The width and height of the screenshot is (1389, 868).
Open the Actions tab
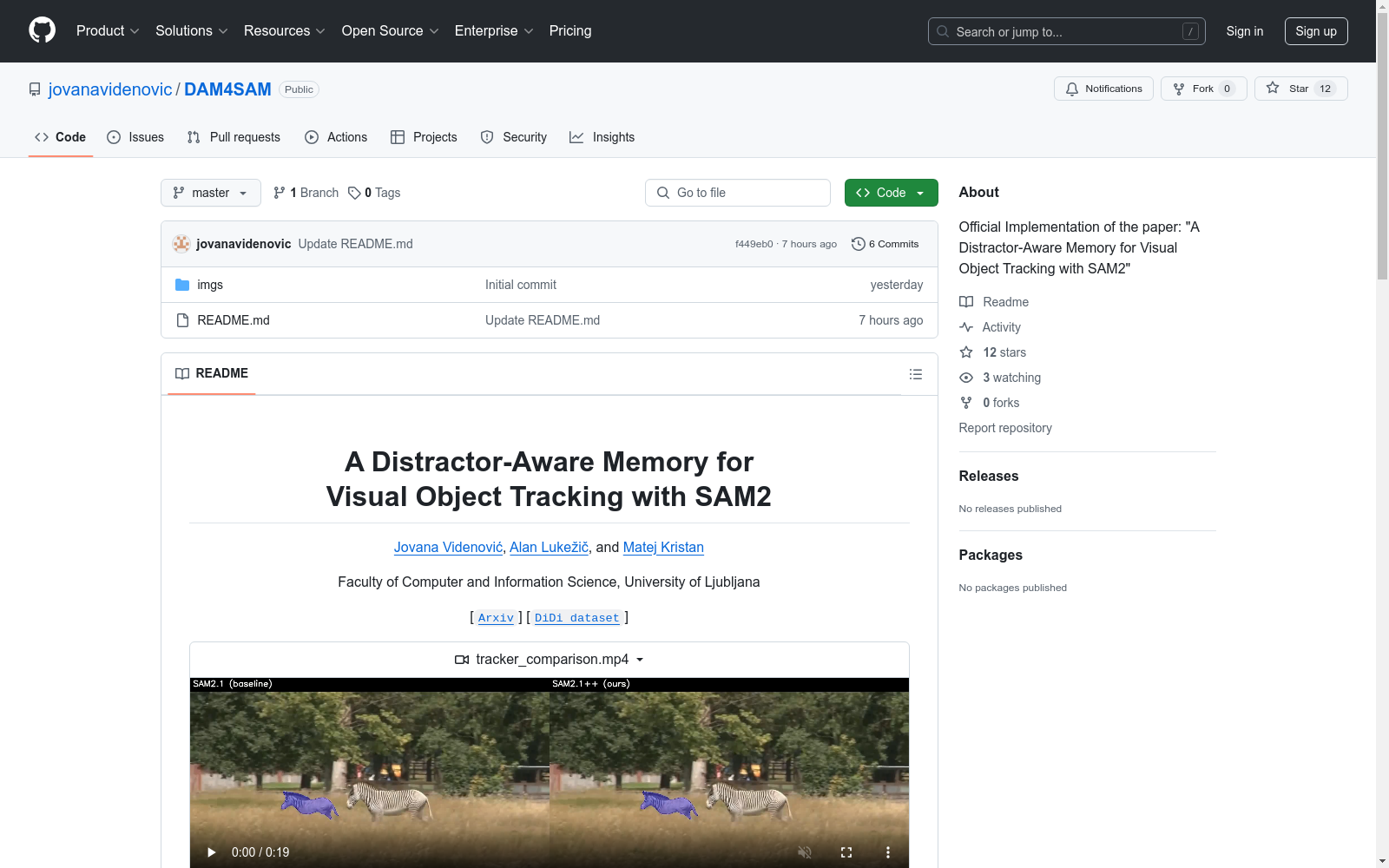tap(336, 137)
